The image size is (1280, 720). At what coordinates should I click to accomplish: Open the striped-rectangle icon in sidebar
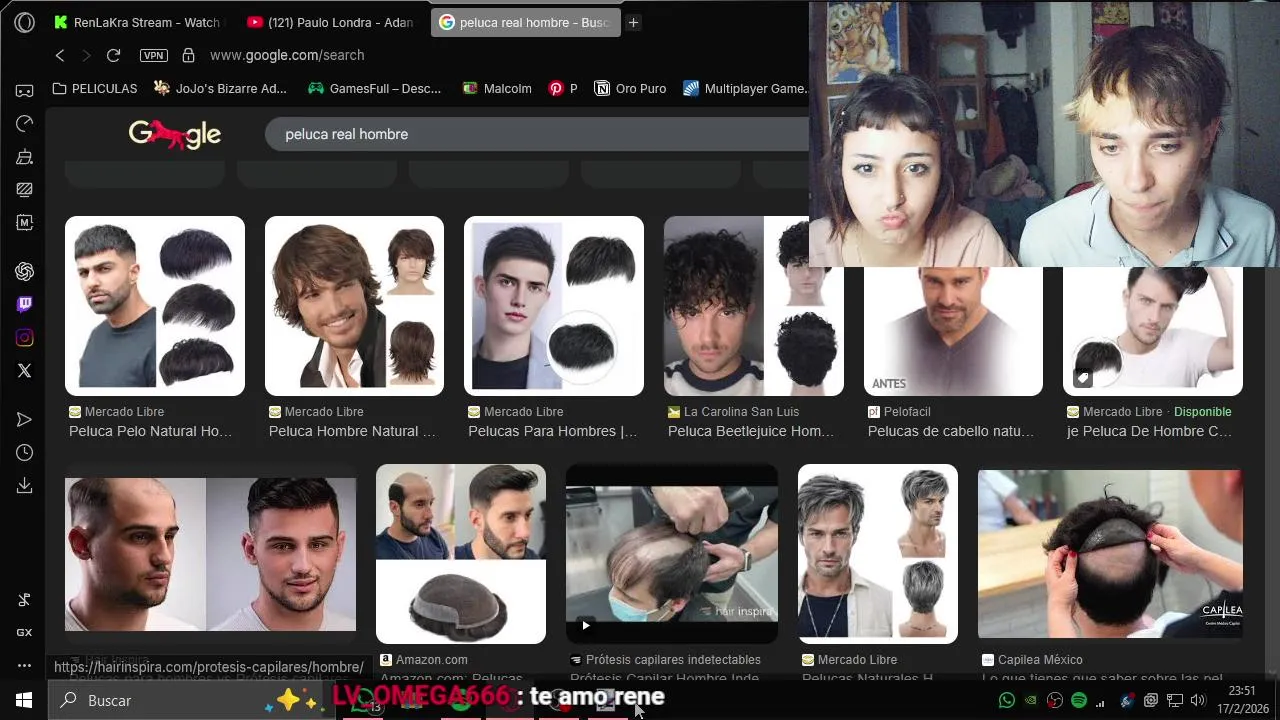pos(25,189)
